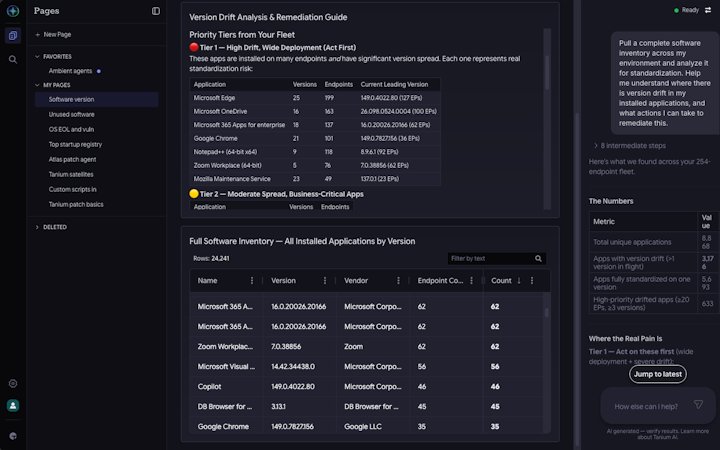Click the New Page plus button
The width and height of the screenshot is (720, 450).
click(x=53, y=34)
